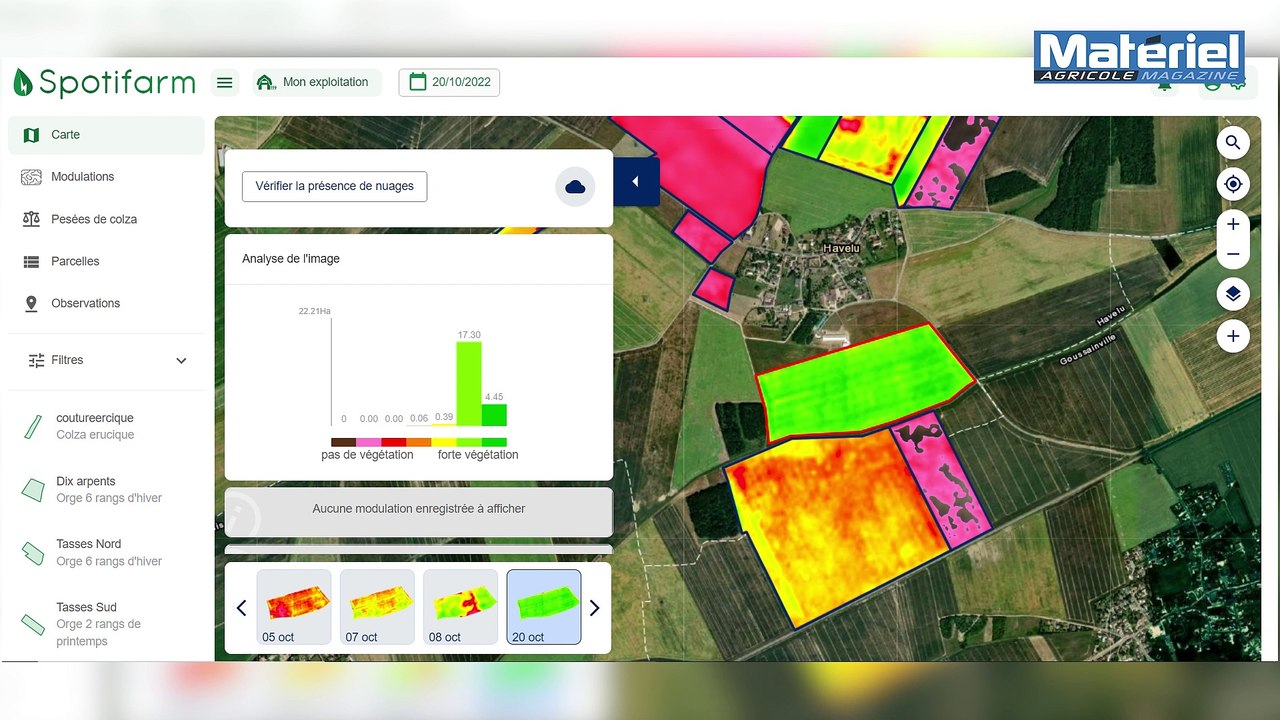Open the map layers selector
The width and height of the screenshot is (1280, 720).
1233,294
